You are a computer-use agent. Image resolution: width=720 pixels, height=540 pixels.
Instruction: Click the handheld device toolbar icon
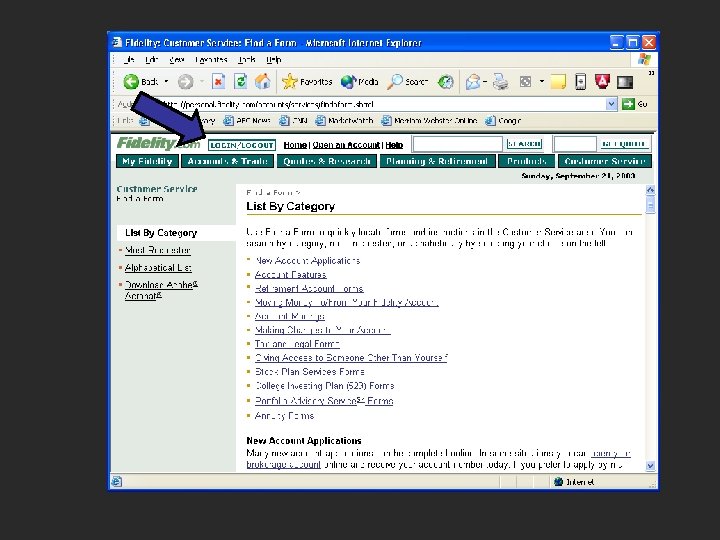click(580, 82)
